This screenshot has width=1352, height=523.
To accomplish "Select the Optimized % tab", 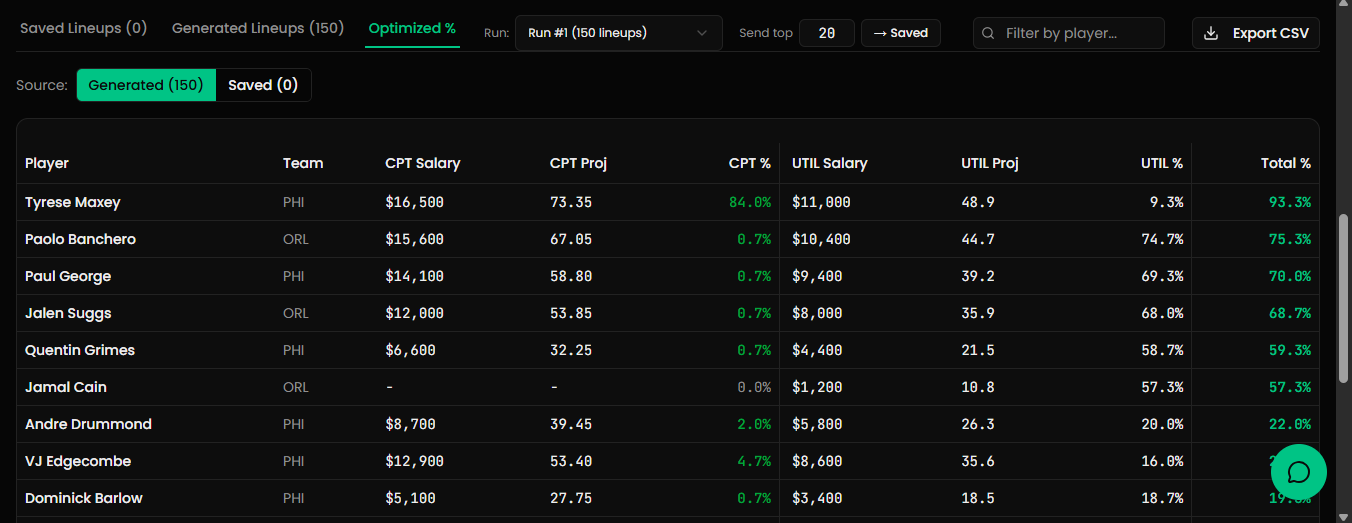I will [x=412, y=28].
